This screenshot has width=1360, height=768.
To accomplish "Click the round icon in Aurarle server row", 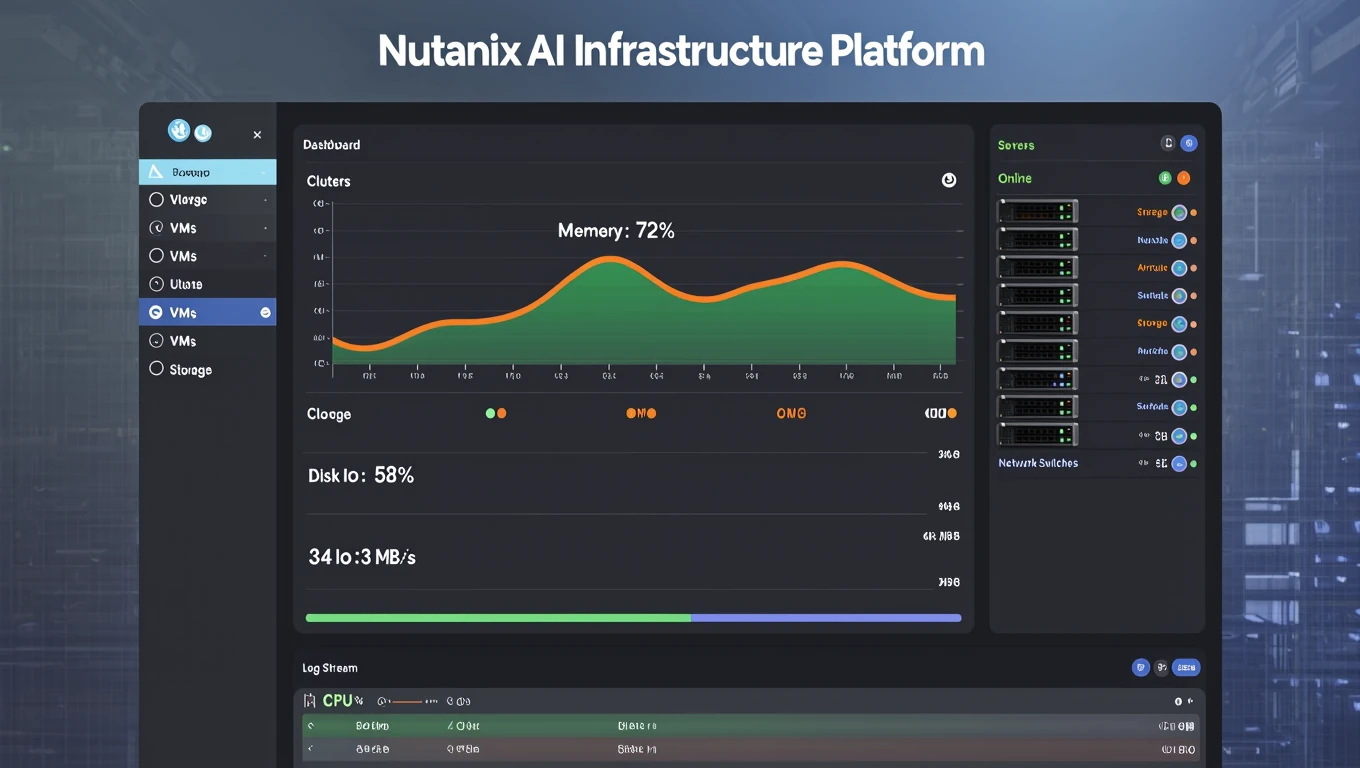I will (1179, 352).
